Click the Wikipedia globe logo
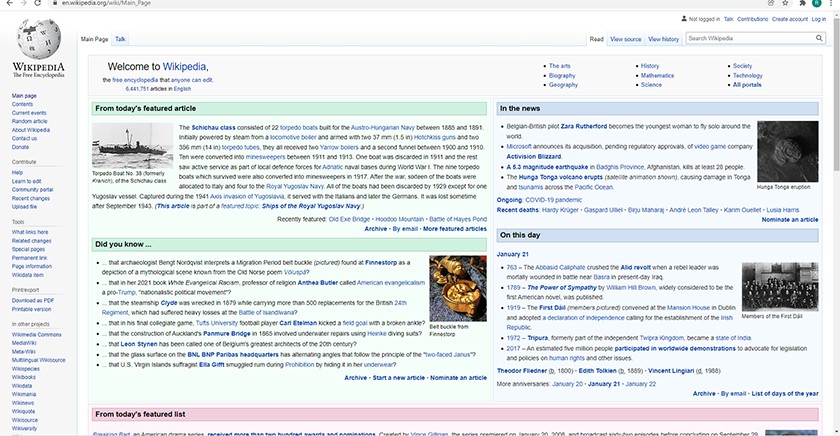The image size is (840, 436). pos(39,39)
